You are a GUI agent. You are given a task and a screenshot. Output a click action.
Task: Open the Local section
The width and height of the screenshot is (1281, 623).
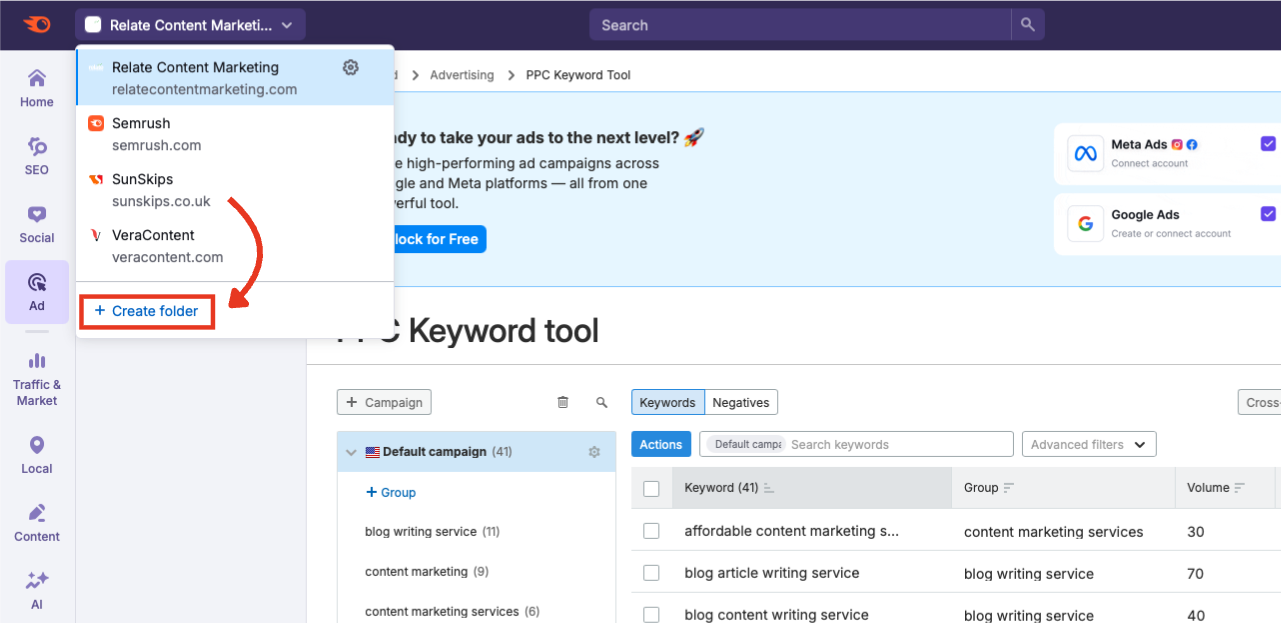click(x=36, y=453)
